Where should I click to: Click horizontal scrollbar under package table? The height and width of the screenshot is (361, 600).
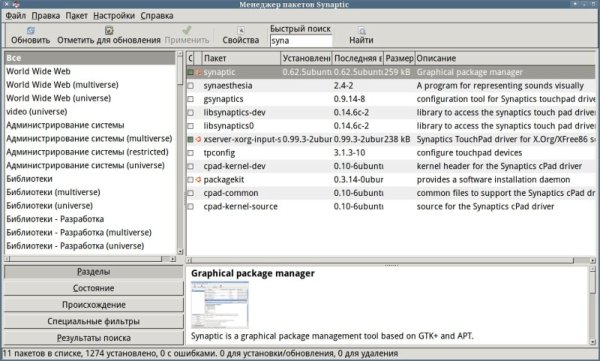click(x=391, y=260)
